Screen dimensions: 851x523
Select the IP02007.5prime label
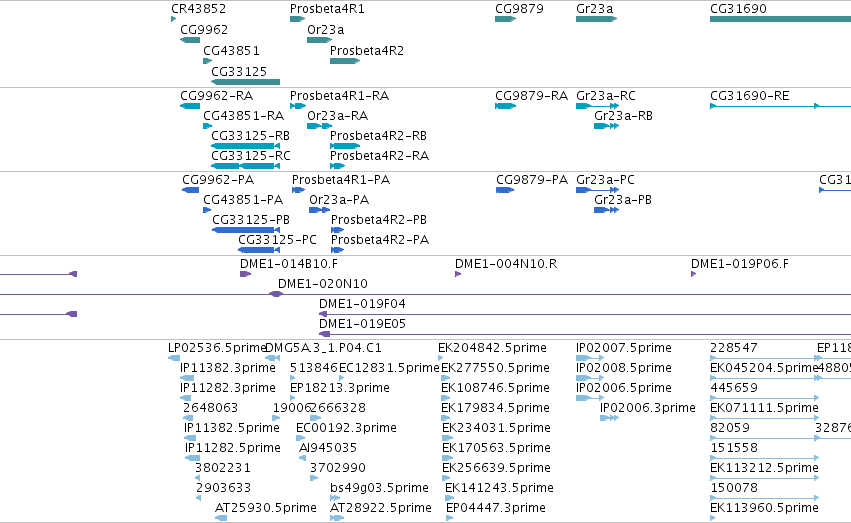pos(624,348)
